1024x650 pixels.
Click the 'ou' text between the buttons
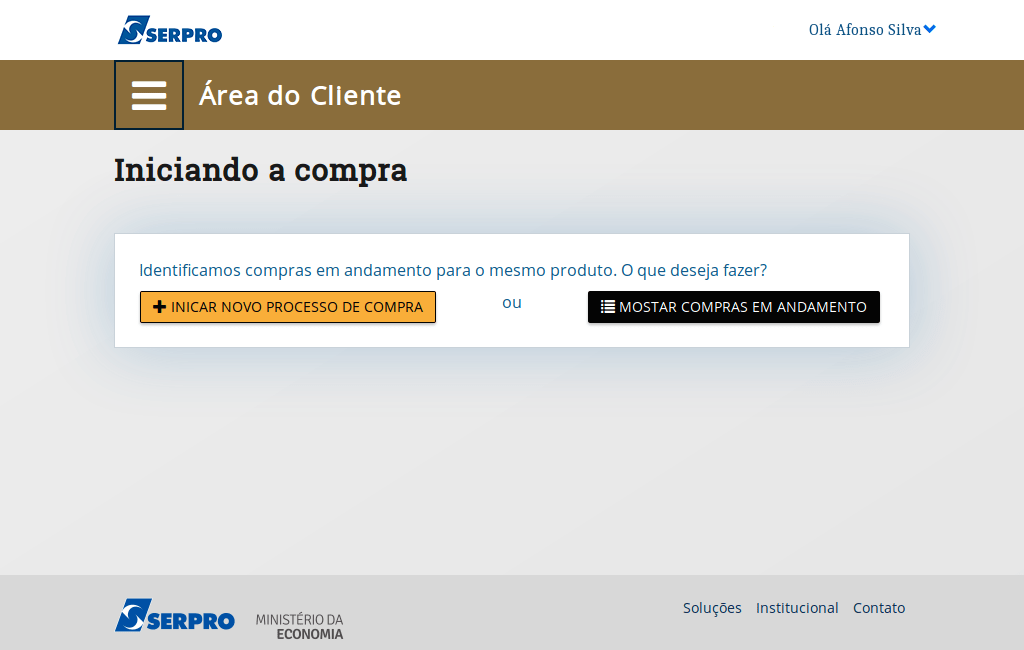pyautogui.click(x=512, y=302)
